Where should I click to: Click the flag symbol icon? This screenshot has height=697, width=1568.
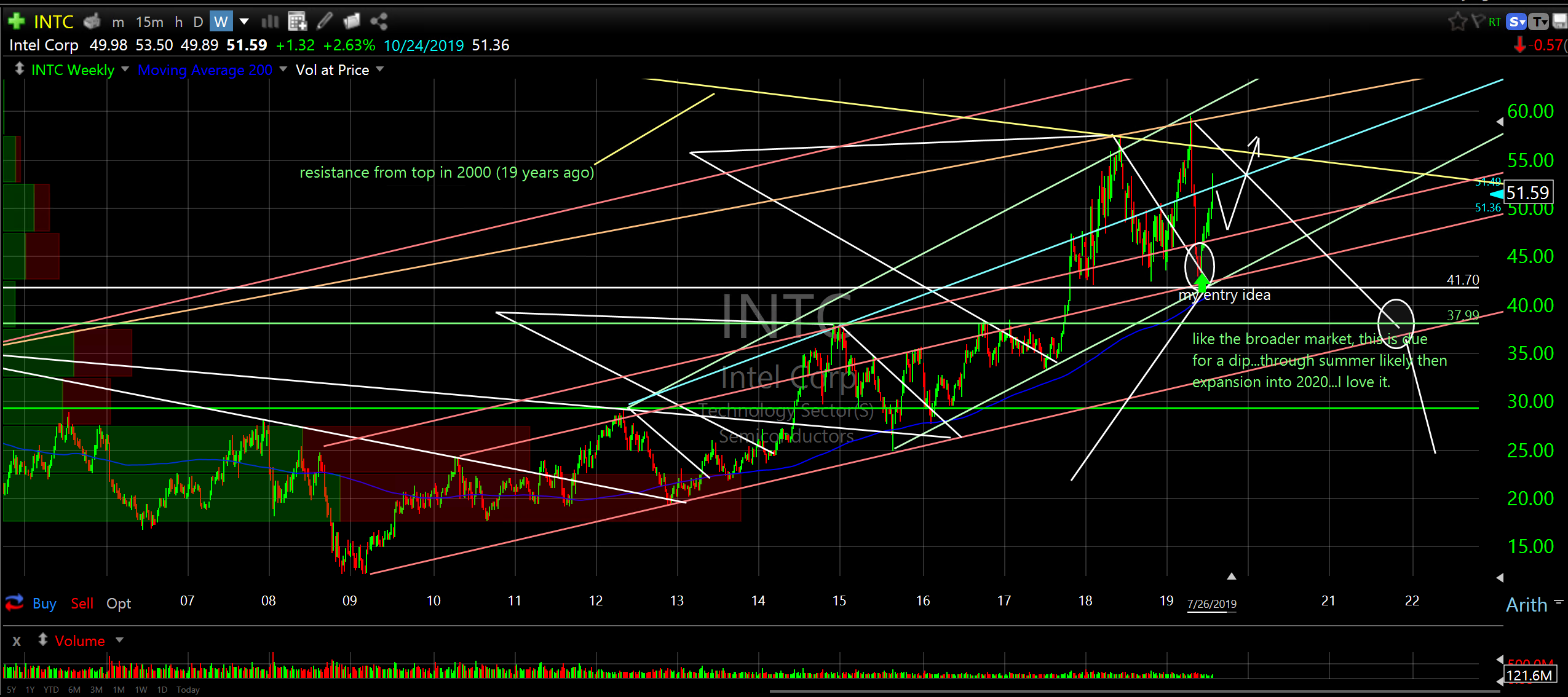(x=1478, y=22)
